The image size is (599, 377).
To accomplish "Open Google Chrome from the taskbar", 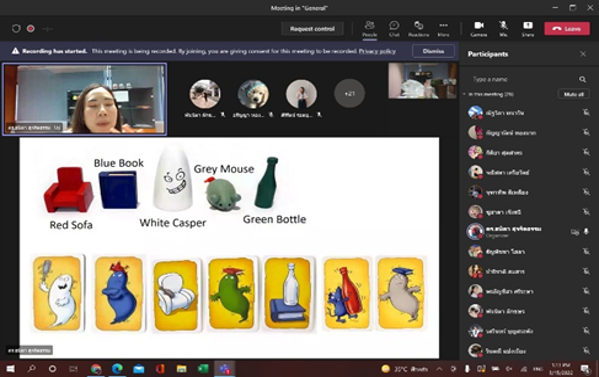I will click(x=96, y=369).
